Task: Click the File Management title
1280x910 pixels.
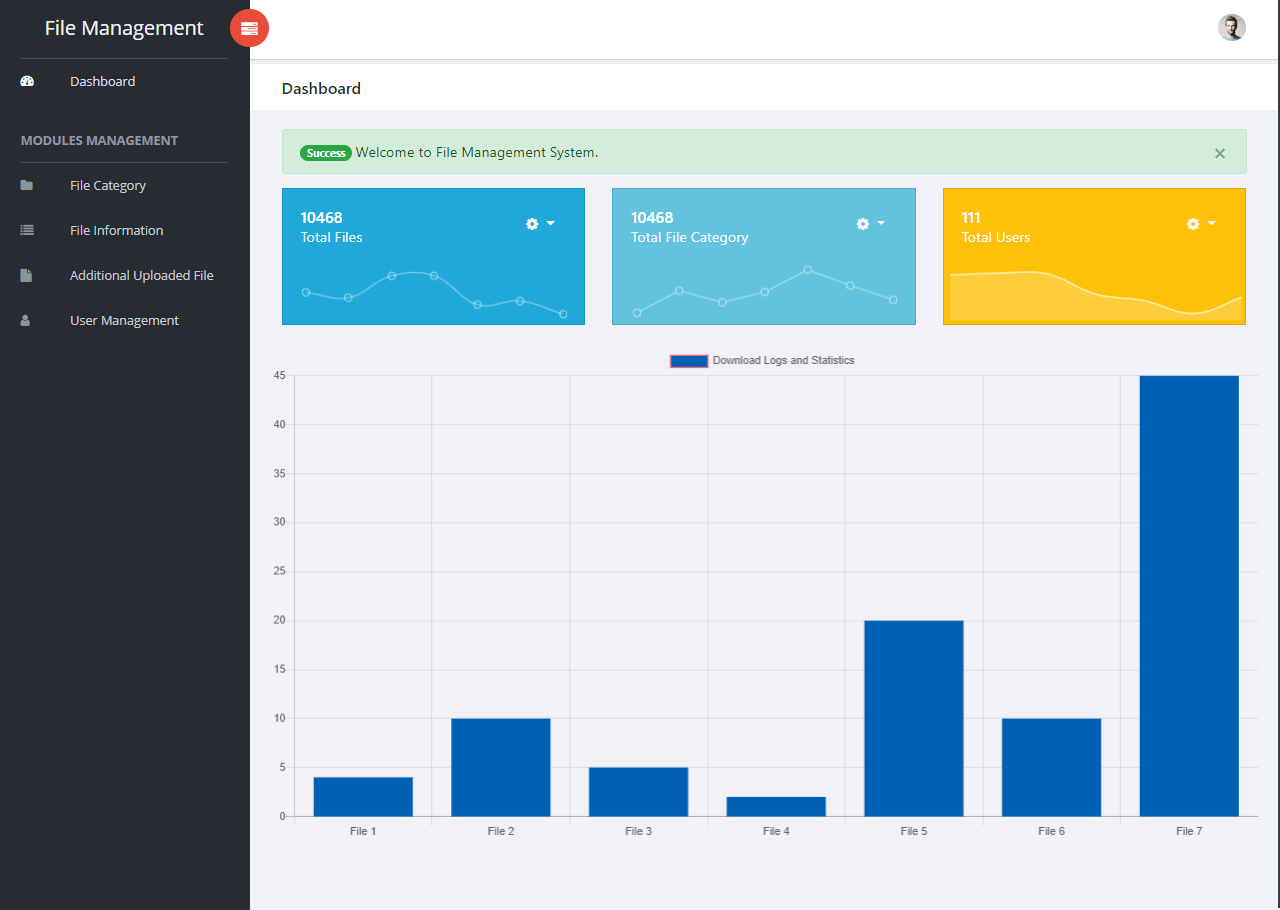Action: pyautogui.click(x=124, y=28)
